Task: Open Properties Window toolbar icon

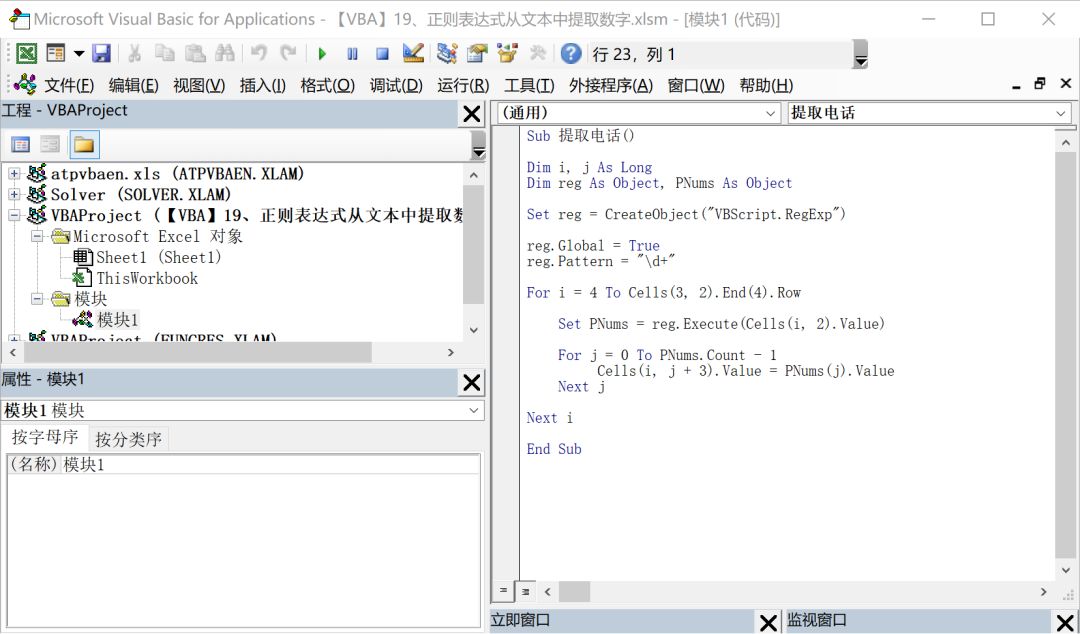Action: 477,54
